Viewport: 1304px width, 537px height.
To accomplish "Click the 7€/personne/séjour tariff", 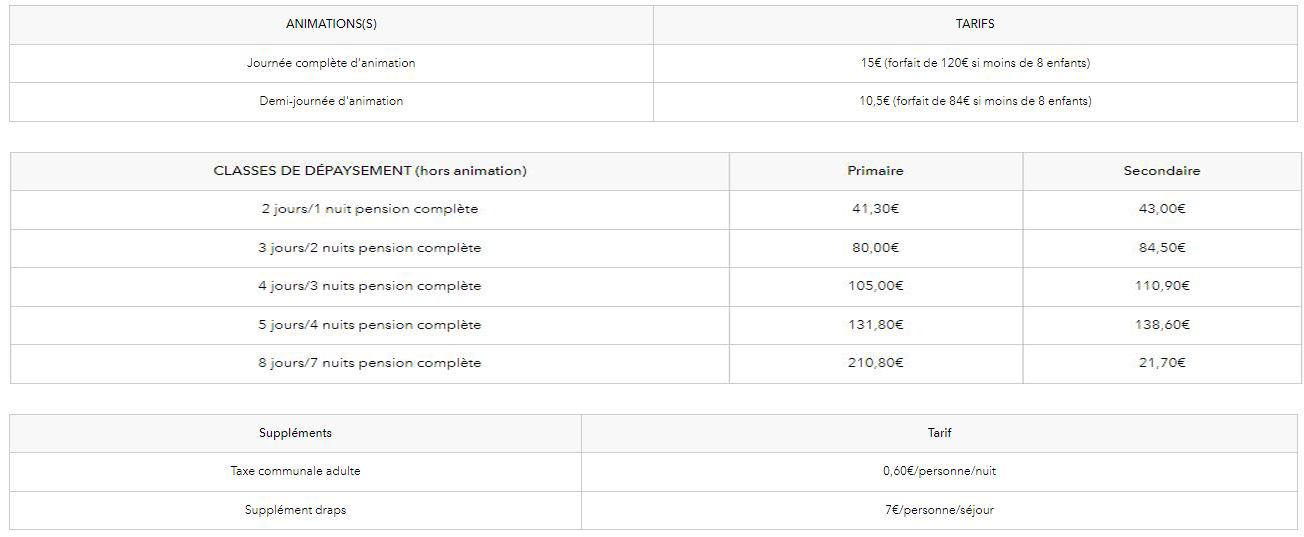I will [939, 510].
